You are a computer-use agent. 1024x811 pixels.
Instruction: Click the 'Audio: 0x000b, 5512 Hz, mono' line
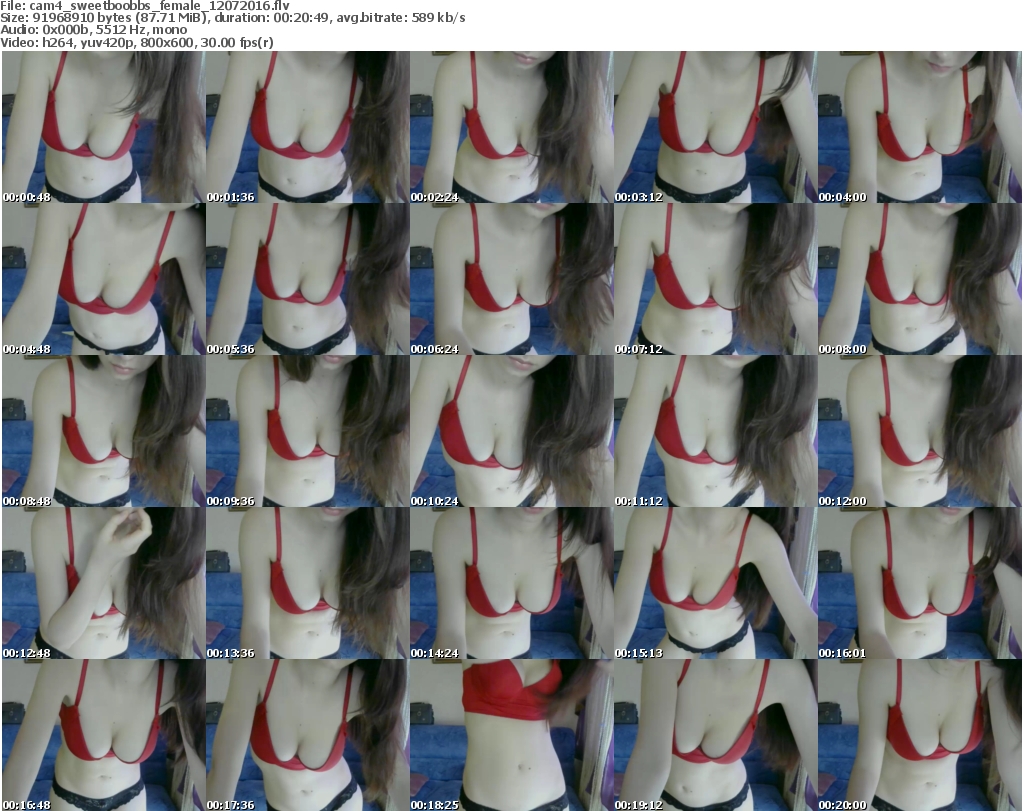pyautogui.click(x=93, y=30)
